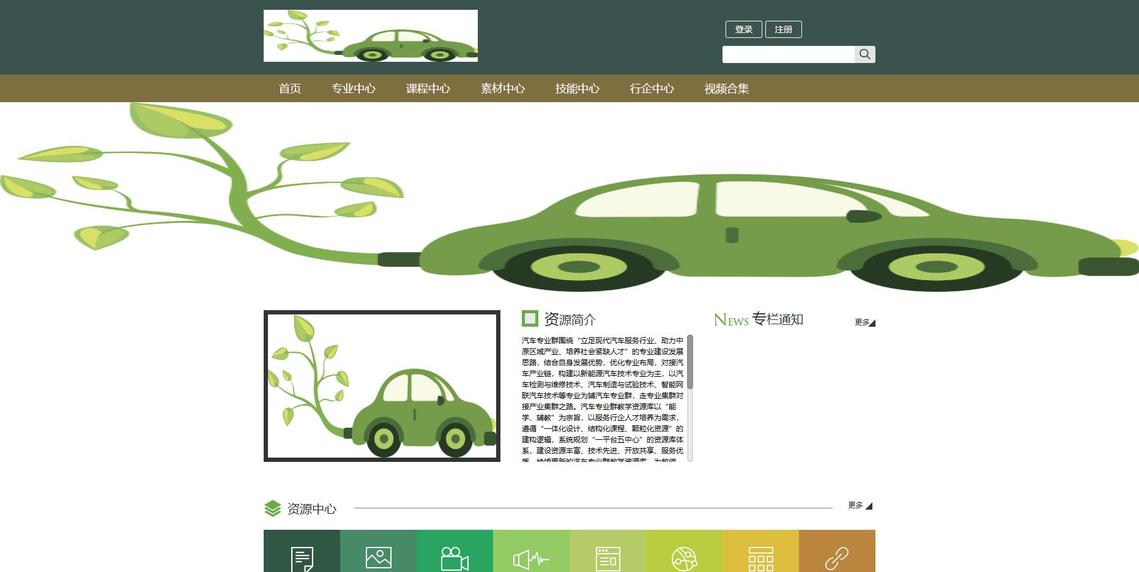Click the framed green car thumbnail

tap(381, 386)
